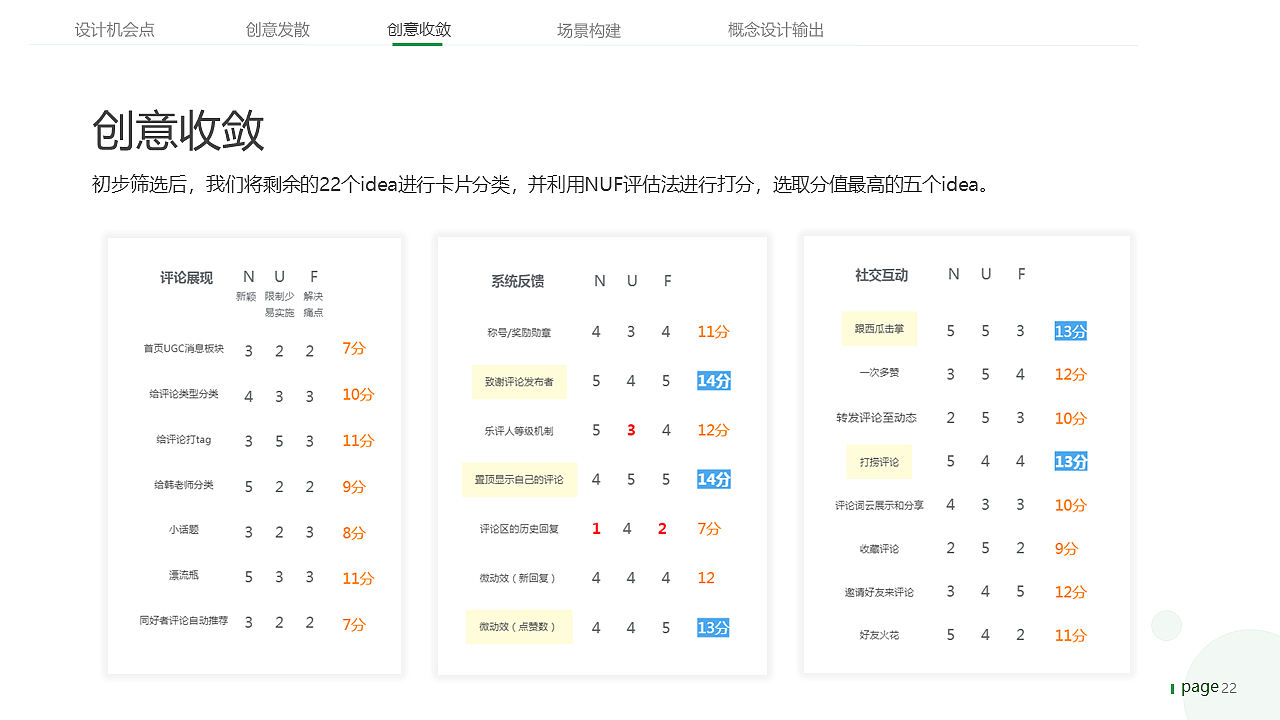Open the 概念设计输出 tab
The width and height of the screenshot is (1280, 720).
point(776,30)
